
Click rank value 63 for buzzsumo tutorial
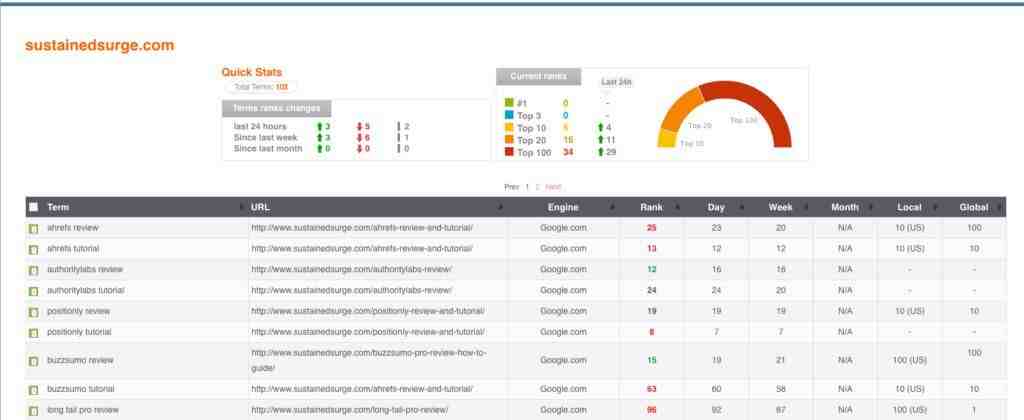tap(651, 389)
